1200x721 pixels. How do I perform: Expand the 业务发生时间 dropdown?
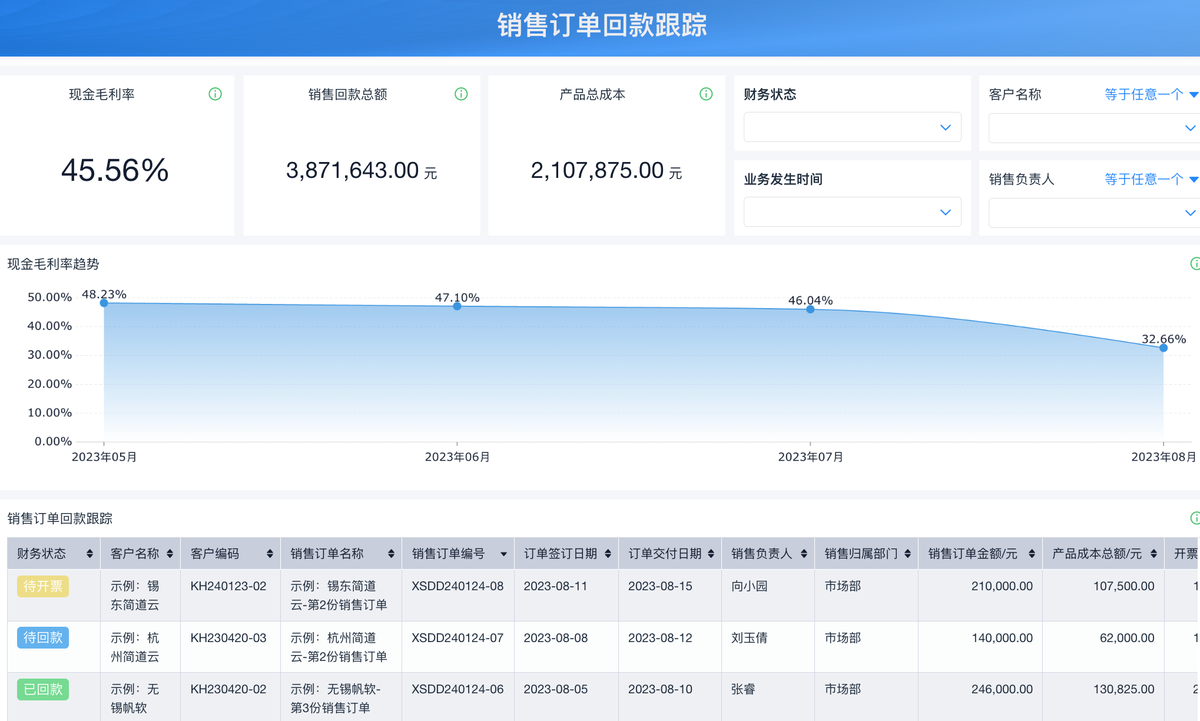pyautogui.click(x=852, y=212)
